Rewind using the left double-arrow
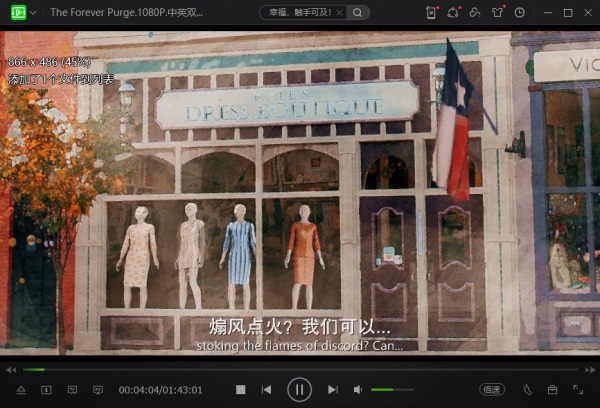 11,370
